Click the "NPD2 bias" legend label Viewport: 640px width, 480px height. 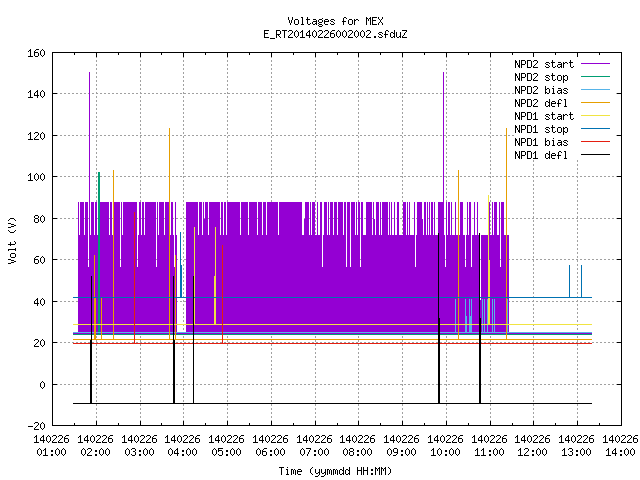(x=541, y=90)
